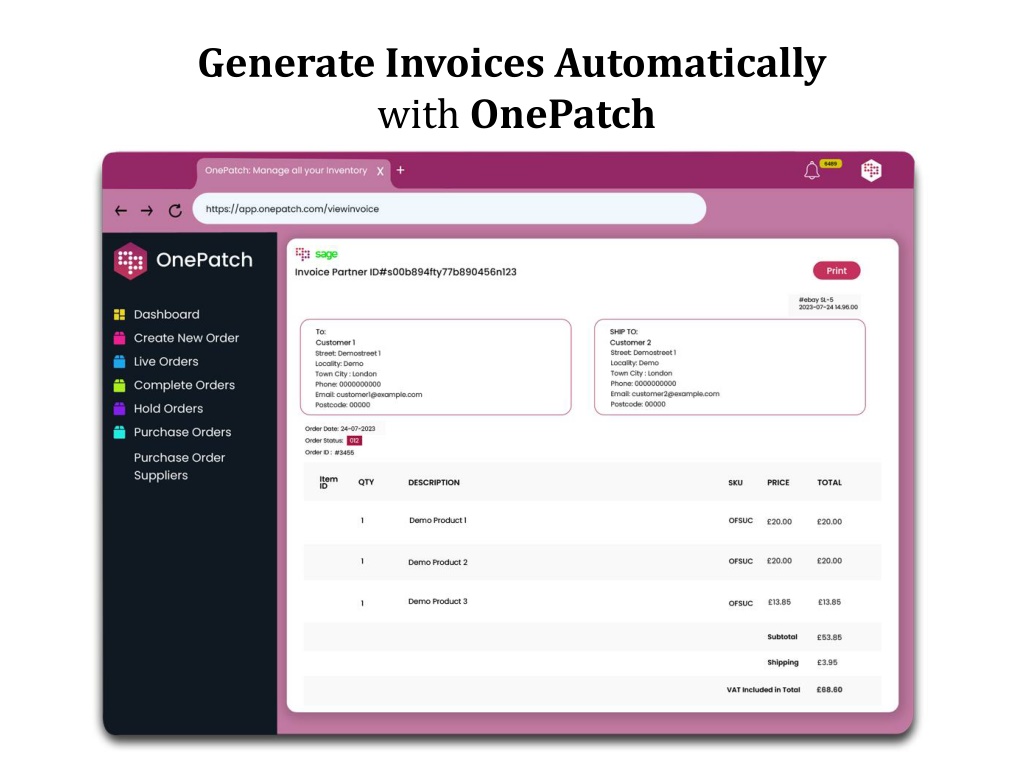Image resolution: width=1024 pixels, height=768 pixels.
Task: Click the blue Live Orders icon
Action: [120, 362]
